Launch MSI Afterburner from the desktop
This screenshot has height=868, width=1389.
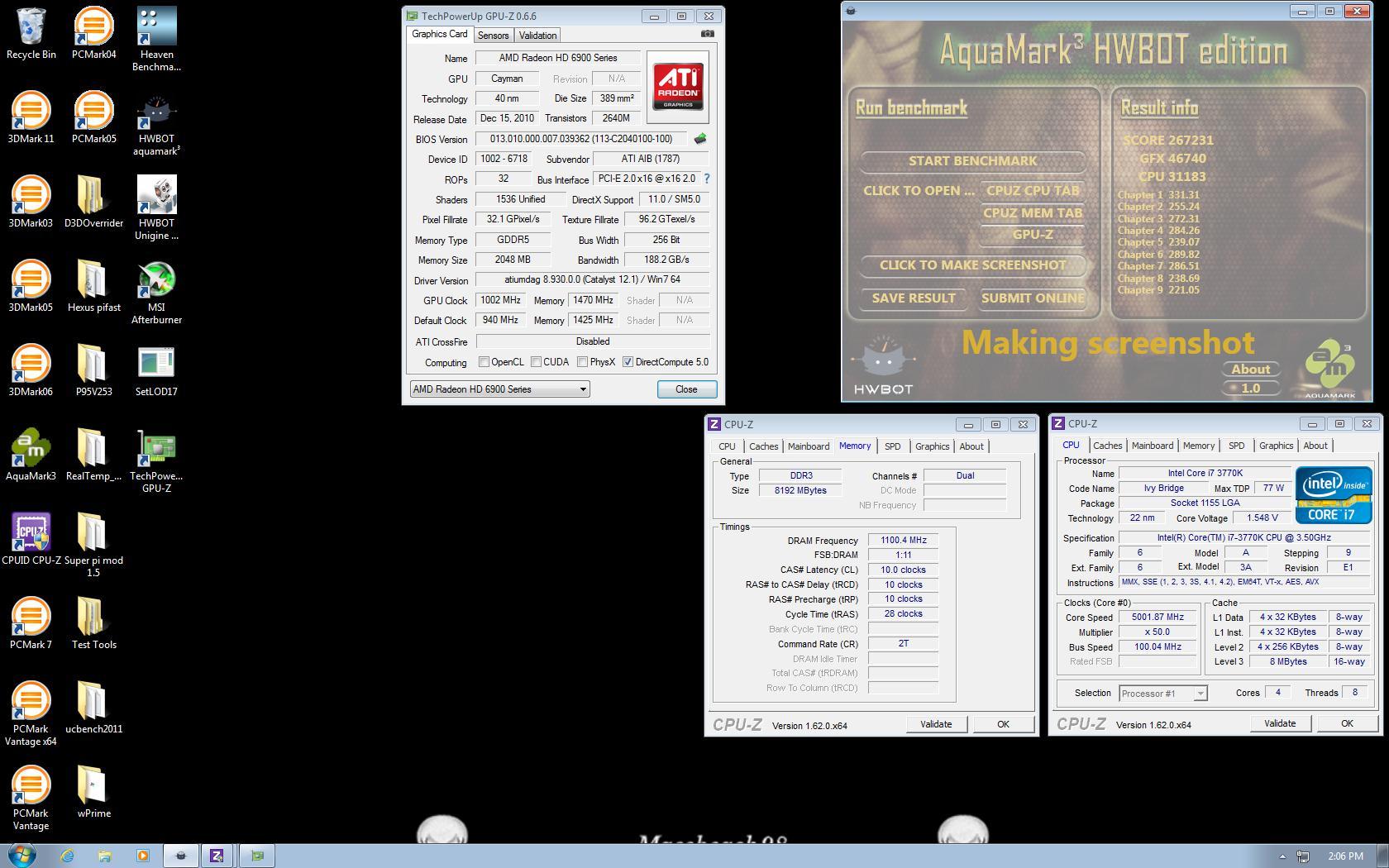156,293
